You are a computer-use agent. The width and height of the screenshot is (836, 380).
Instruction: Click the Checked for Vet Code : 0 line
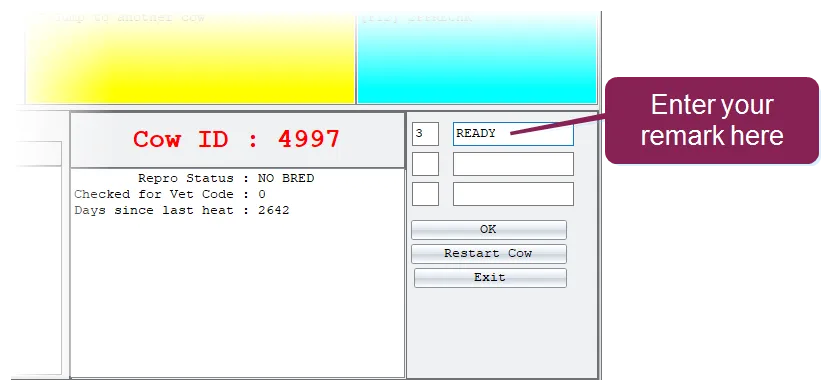[x=170, y=194]
